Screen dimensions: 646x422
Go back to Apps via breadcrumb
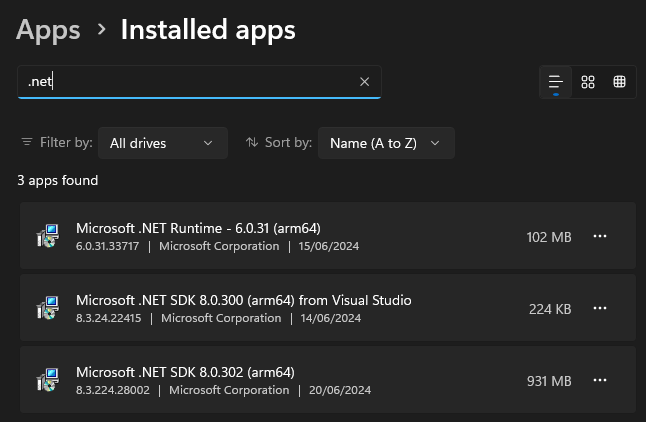[48, 30]
